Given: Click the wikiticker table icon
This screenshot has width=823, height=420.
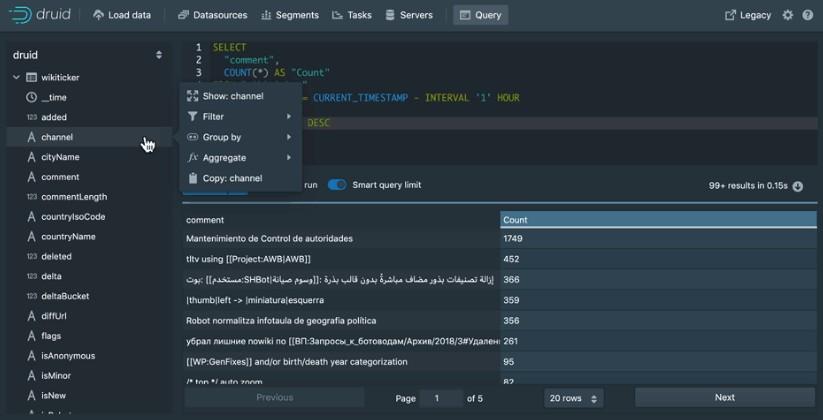Looking at the screenshot, I should coord(31,77).
